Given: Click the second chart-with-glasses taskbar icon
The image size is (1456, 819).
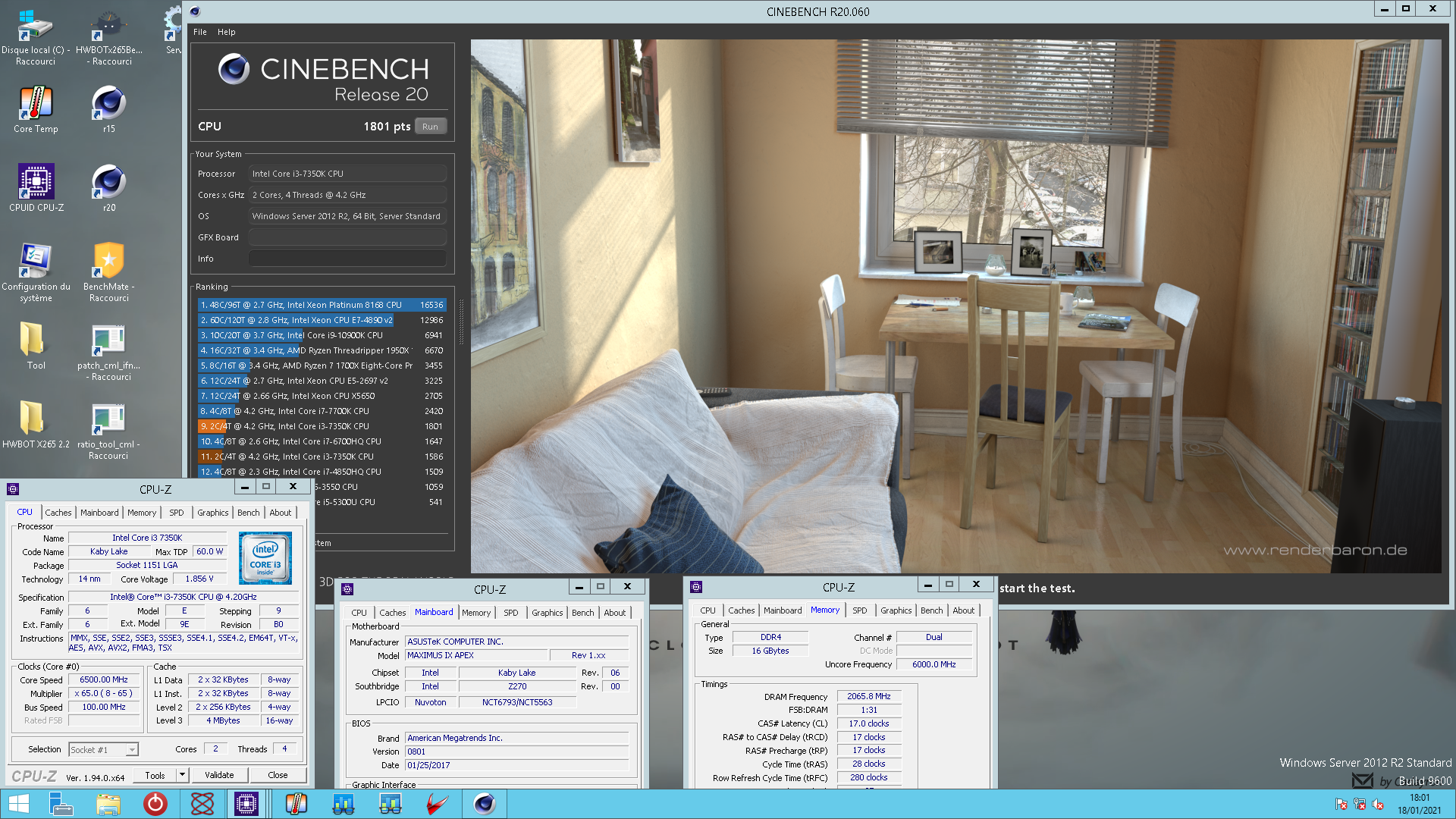Looking at the screenshot, I should tap(391, 804).
